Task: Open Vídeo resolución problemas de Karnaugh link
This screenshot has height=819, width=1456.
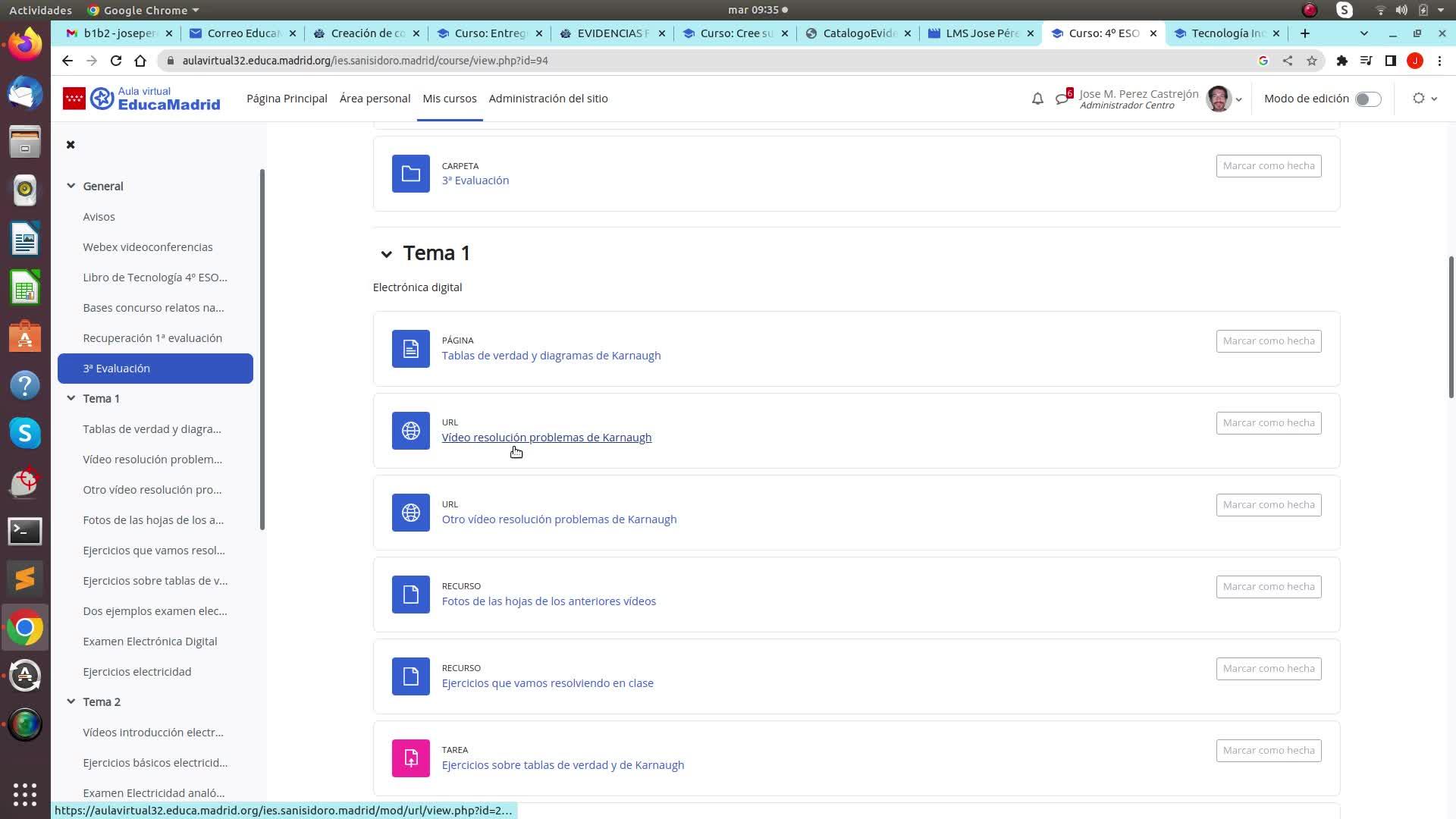Action: [546, 438]
